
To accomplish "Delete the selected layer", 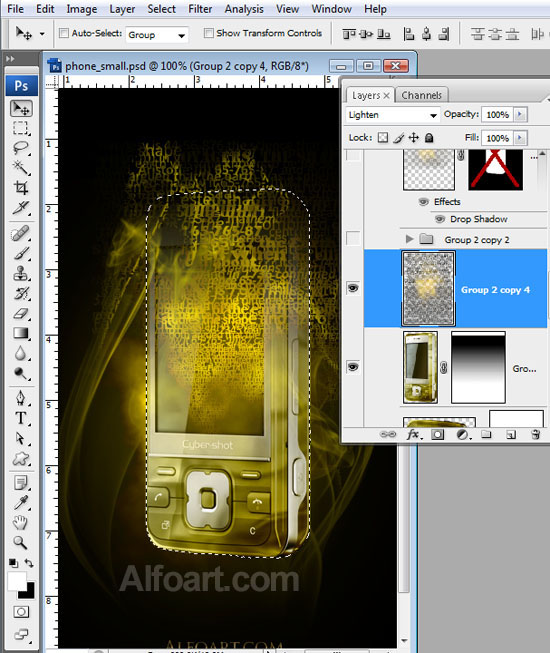I will click(x=536, y=435).
